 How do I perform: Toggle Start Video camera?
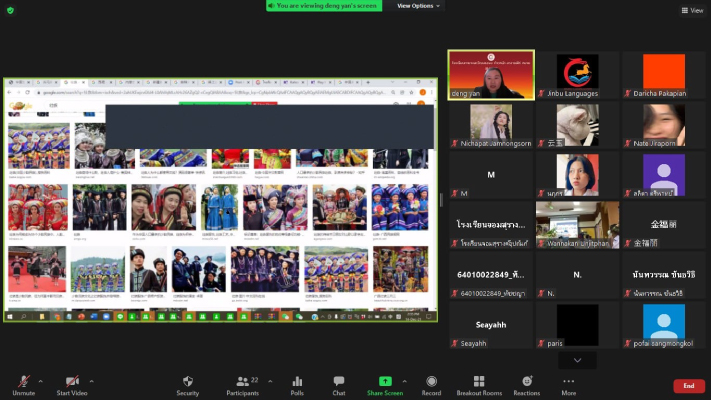tap(72, 381)
